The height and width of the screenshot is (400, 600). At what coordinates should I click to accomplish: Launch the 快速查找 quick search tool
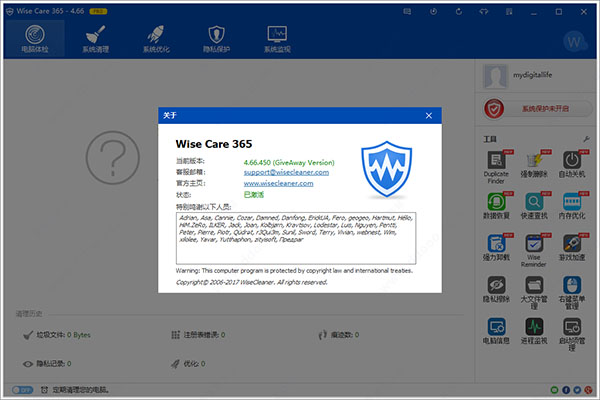coord(534,206)
